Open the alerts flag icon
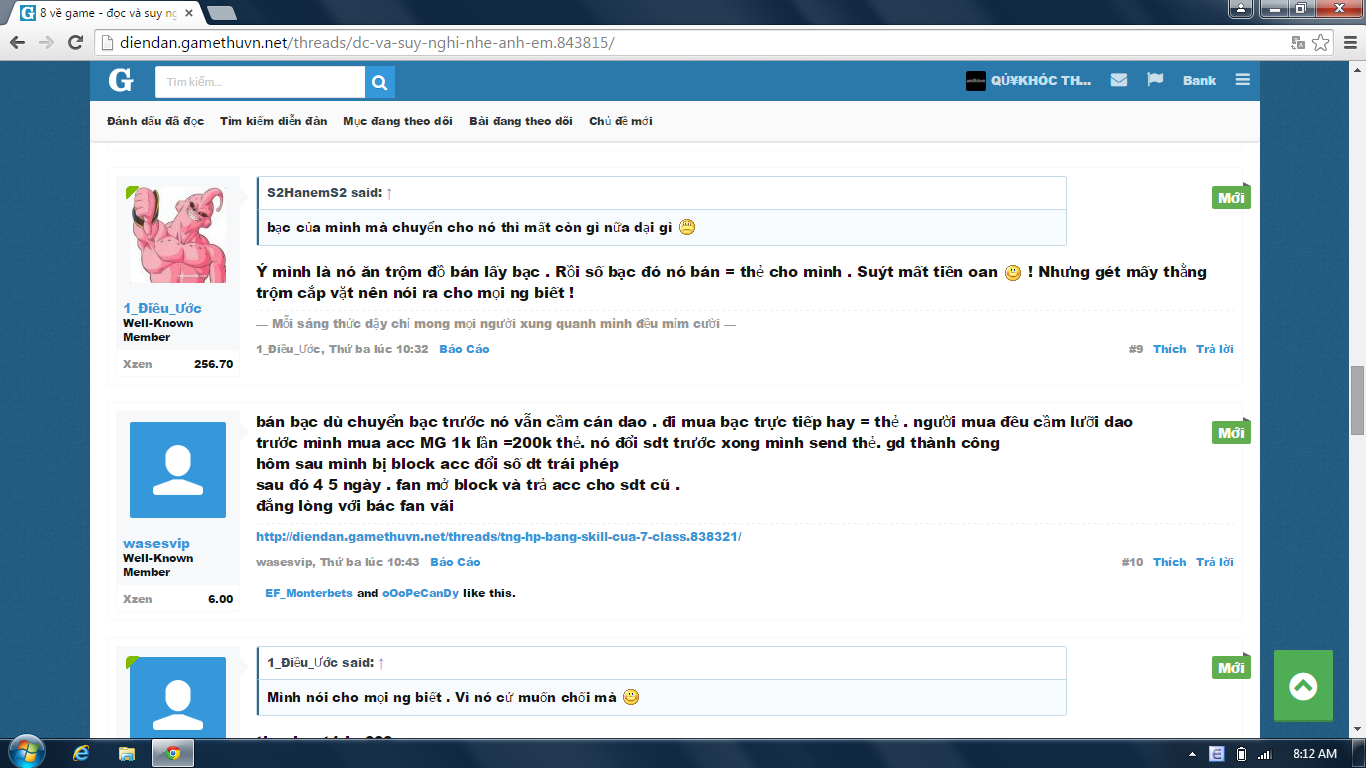The image size is (1366, 768). 1155,80
